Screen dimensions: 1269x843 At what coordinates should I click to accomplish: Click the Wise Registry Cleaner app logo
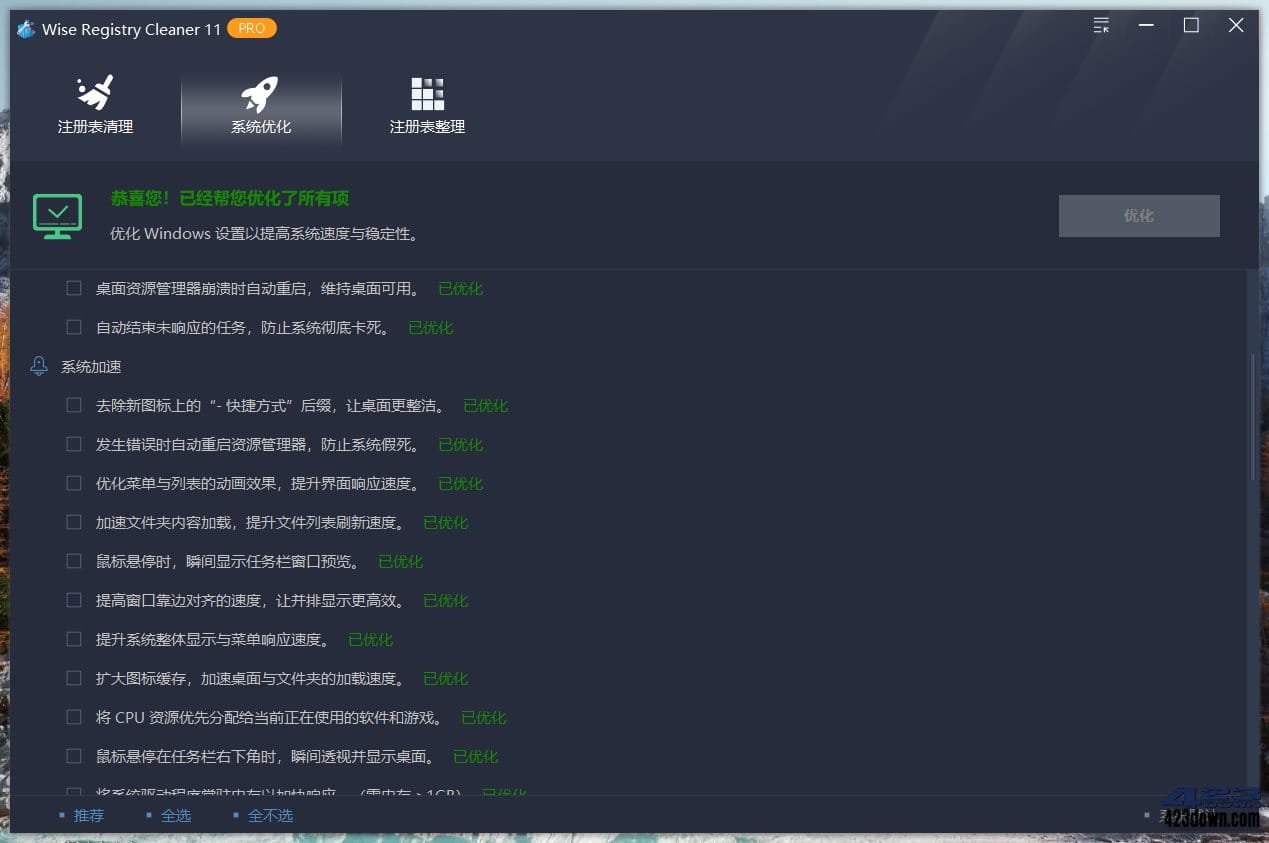click(x=26, y=29)
